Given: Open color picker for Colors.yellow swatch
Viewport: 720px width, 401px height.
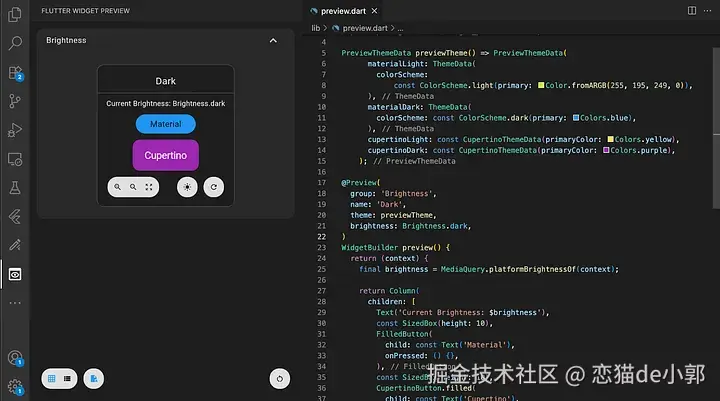Looking at the screenshot, I should tap(610, 139).
